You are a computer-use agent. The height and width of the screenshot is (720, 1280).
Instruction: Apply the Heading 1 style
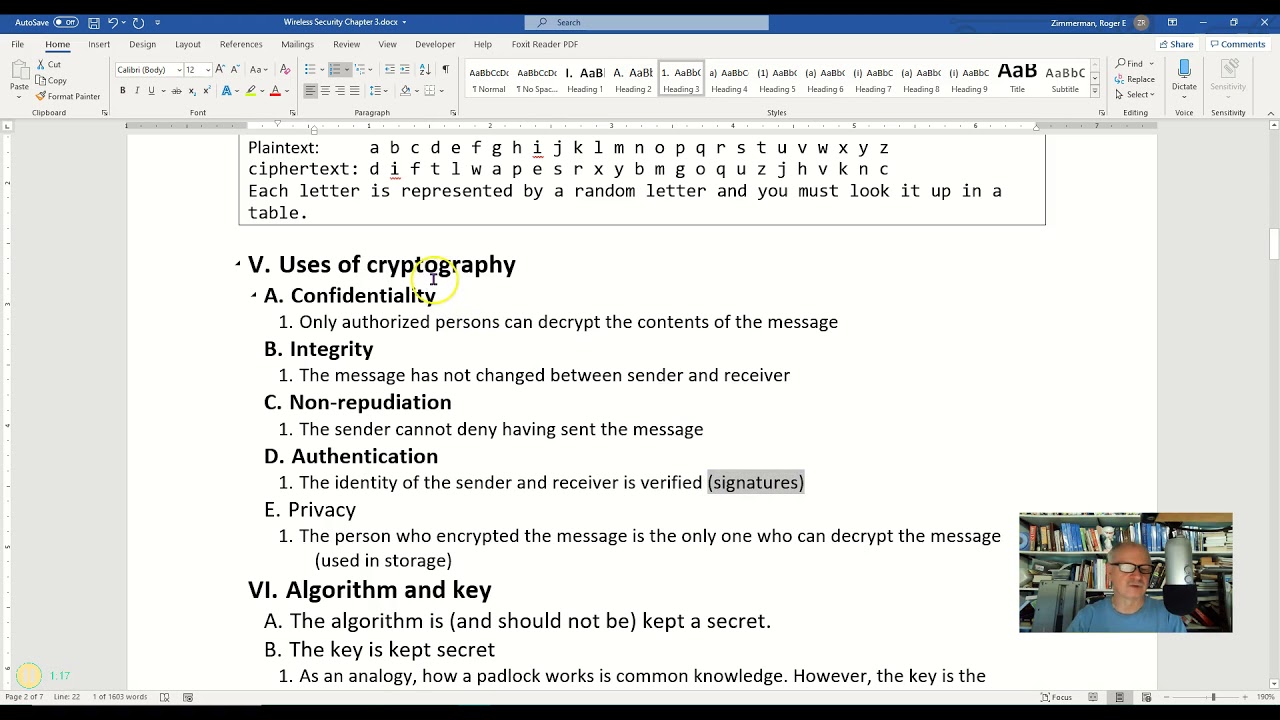tap(585, 79)
